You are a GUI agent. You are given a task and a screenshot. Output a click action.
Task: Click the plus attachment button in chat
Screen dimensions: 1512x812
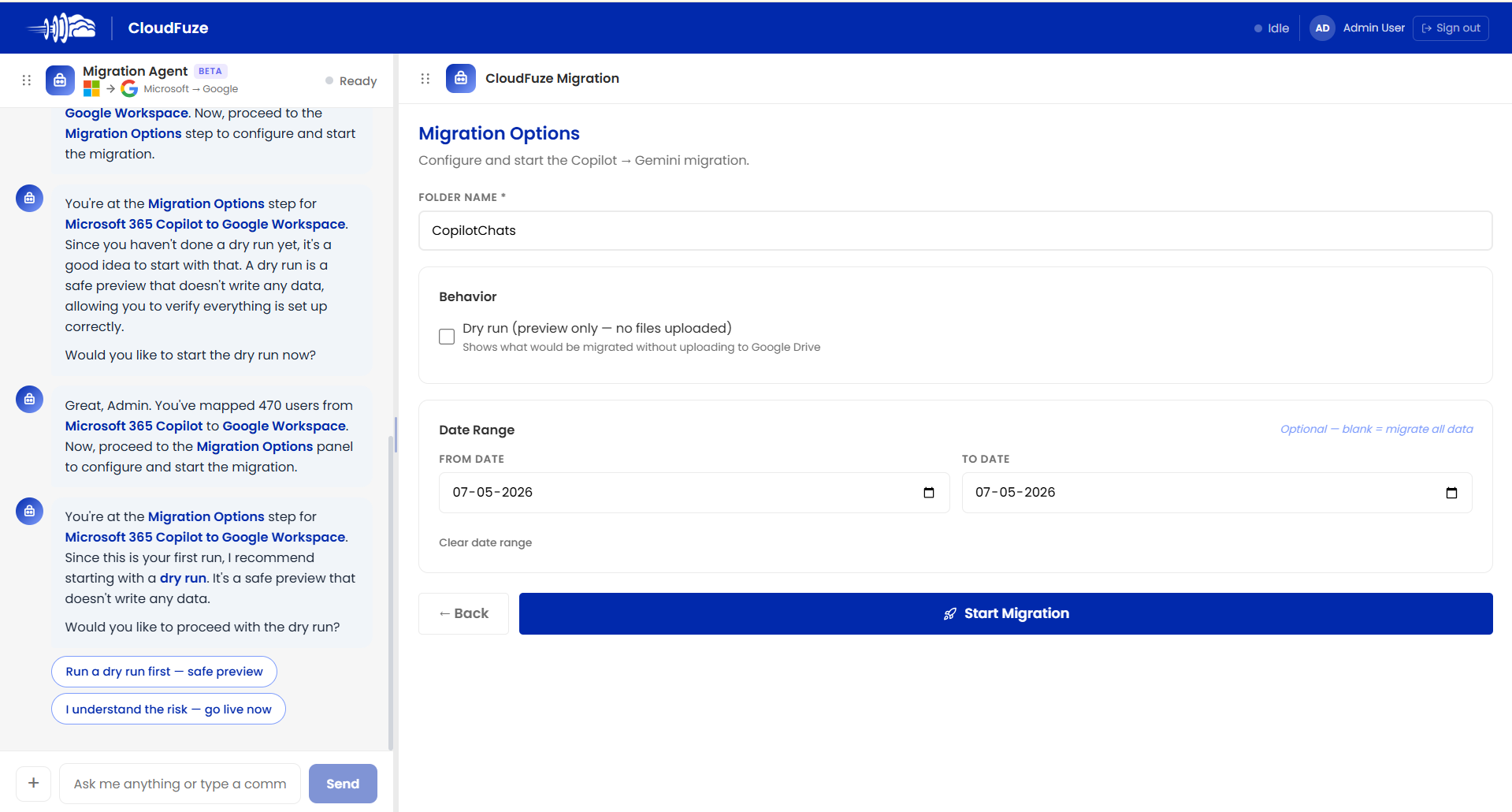[x=34, y=784]
